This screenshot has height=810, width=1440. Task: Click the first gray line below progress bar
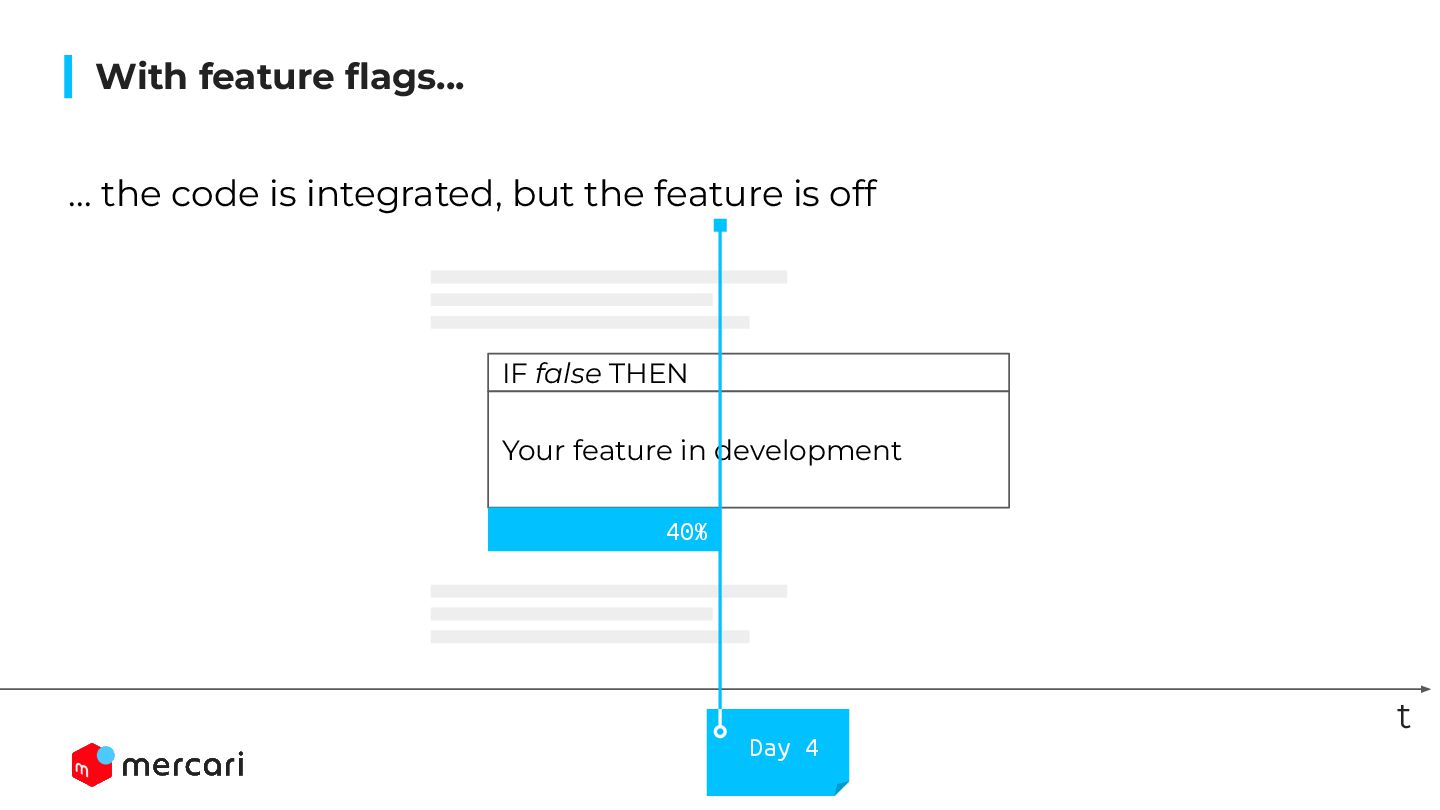[609, 591]
